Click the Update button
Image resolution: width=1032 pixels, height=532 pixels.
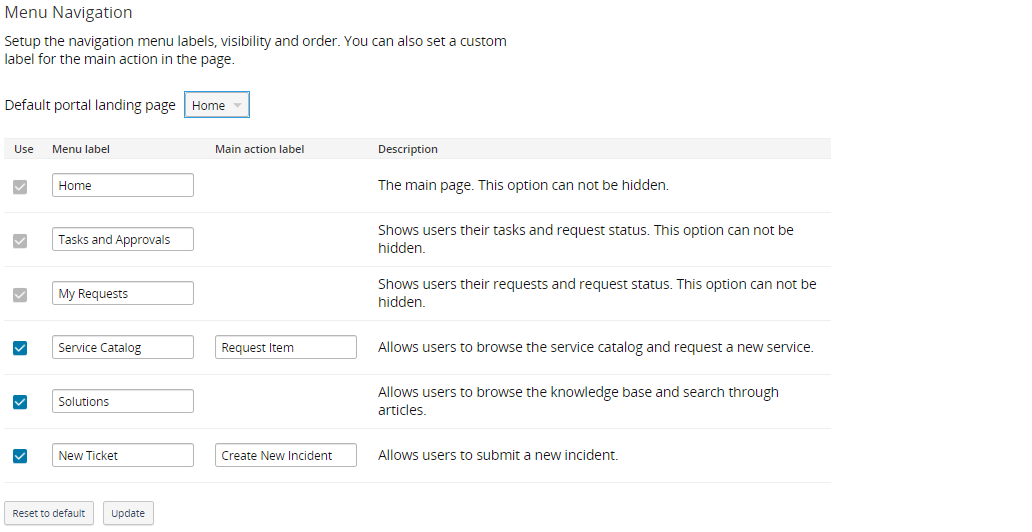128,513
